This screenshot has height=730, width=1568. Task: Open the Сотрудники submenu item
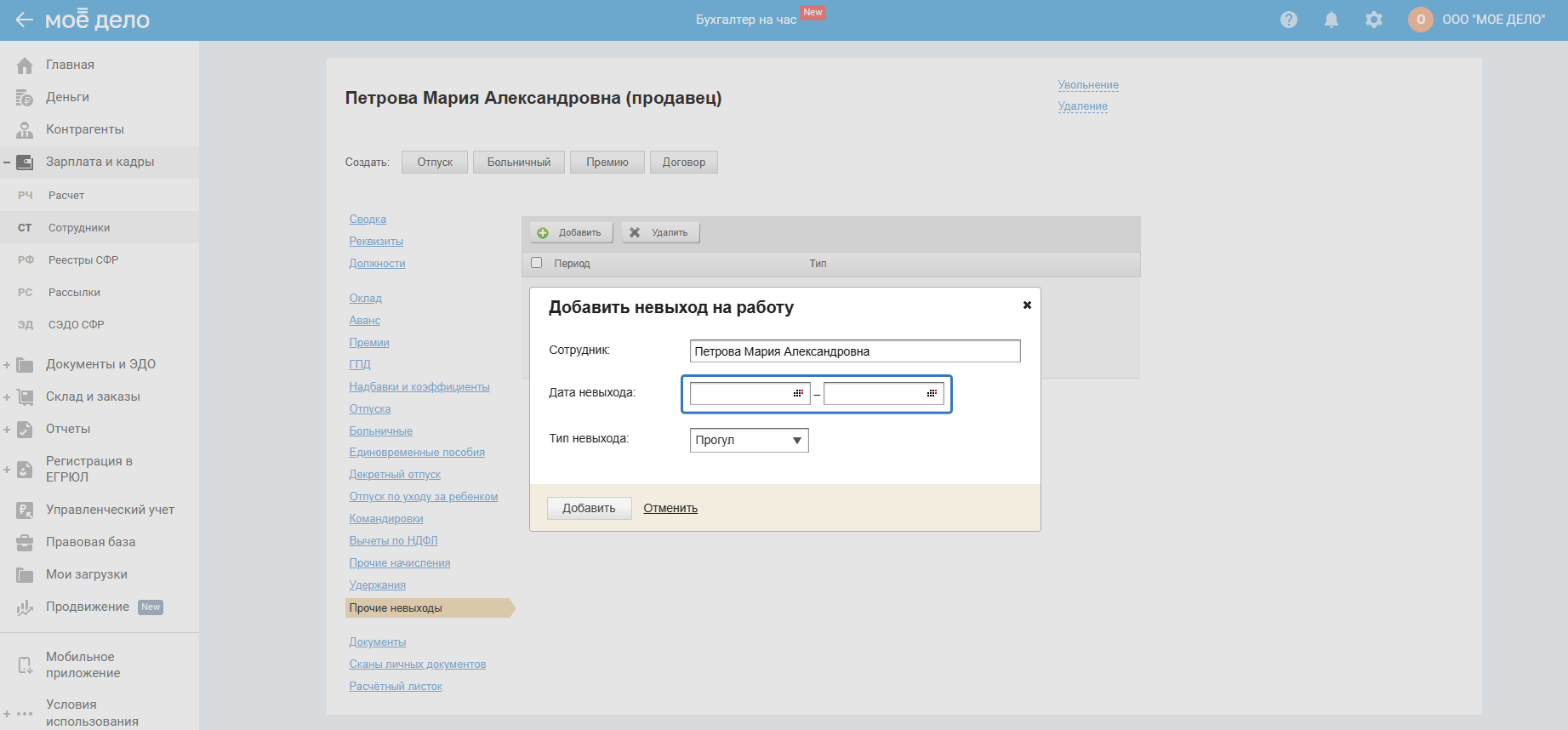79,228
